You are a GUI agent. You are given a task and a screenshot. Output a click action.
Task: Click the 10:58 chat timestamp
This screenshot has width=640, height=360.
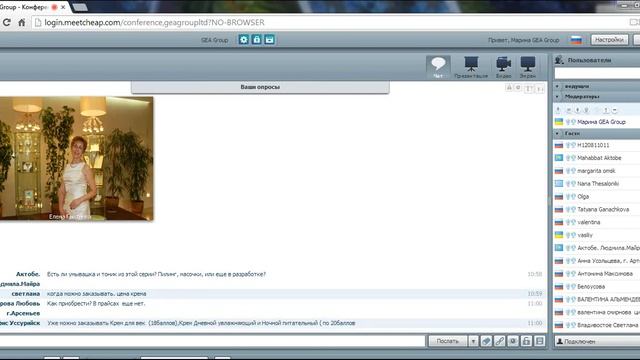point(535,274)
